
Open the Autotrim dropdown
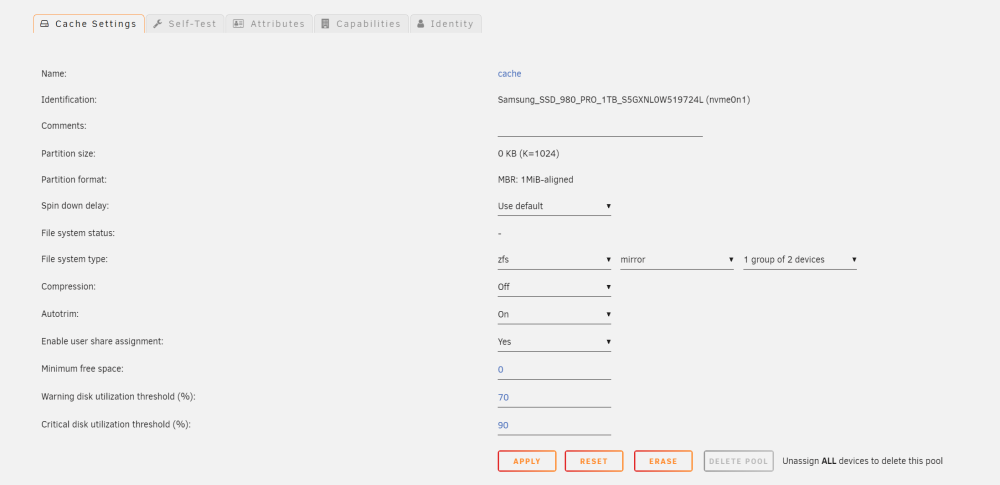(554, 315)
